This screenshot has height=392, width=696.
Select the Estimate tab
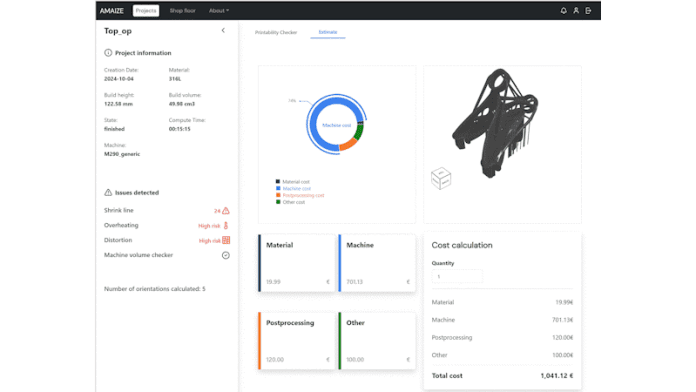(x=328, y=32)
